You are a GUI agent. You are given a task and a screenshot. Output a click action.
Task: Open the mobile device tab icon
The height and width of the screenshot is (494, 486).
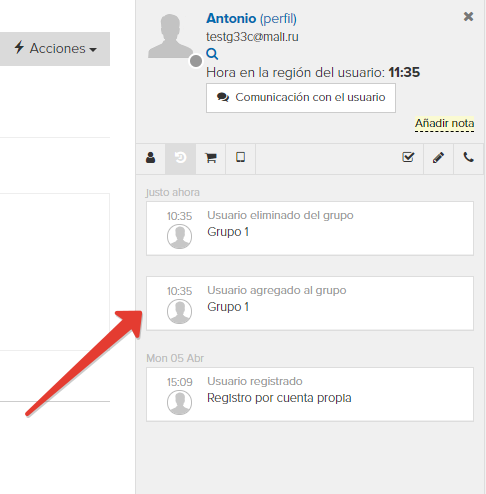pos(241,158)
